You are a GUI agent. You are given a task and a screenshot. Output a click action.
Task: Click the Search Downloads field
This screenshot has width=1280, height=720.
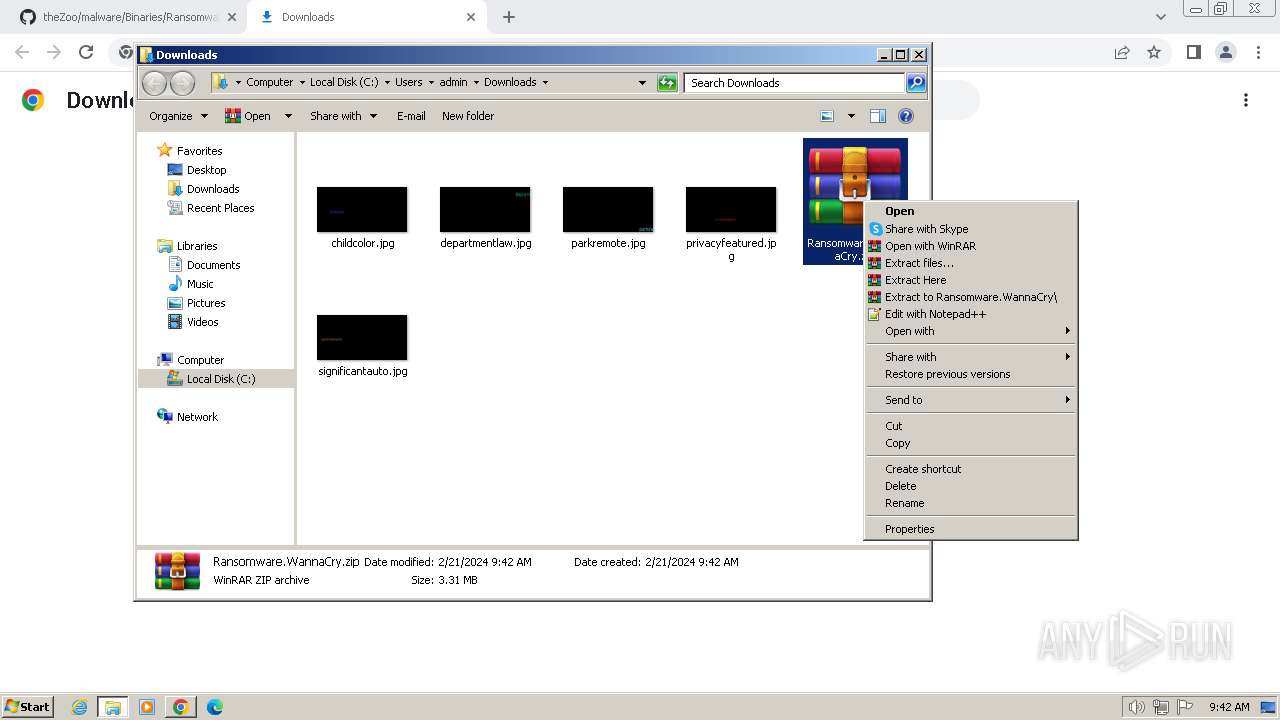pyautogui.click(x=794, y=83)
